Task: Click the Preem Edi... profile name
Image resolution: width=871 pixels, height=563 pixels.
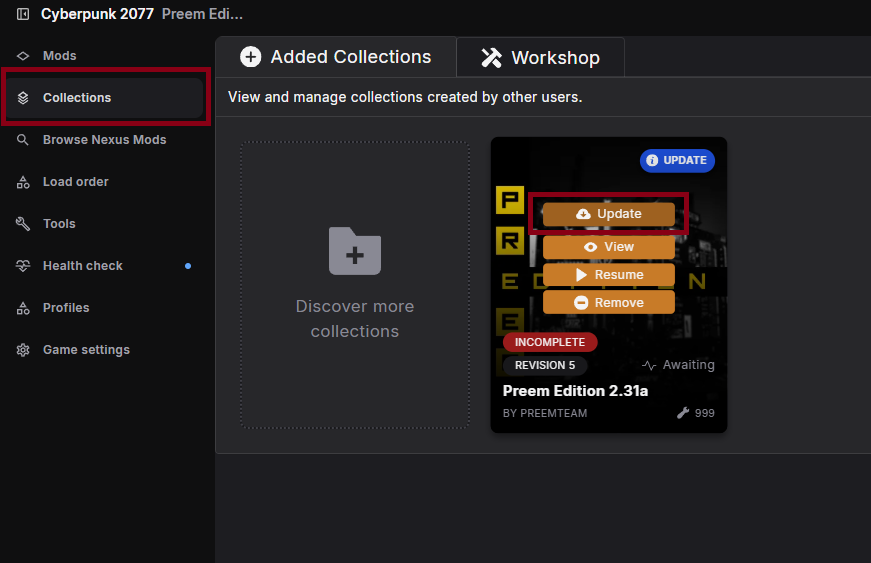Action: point(202,14)
